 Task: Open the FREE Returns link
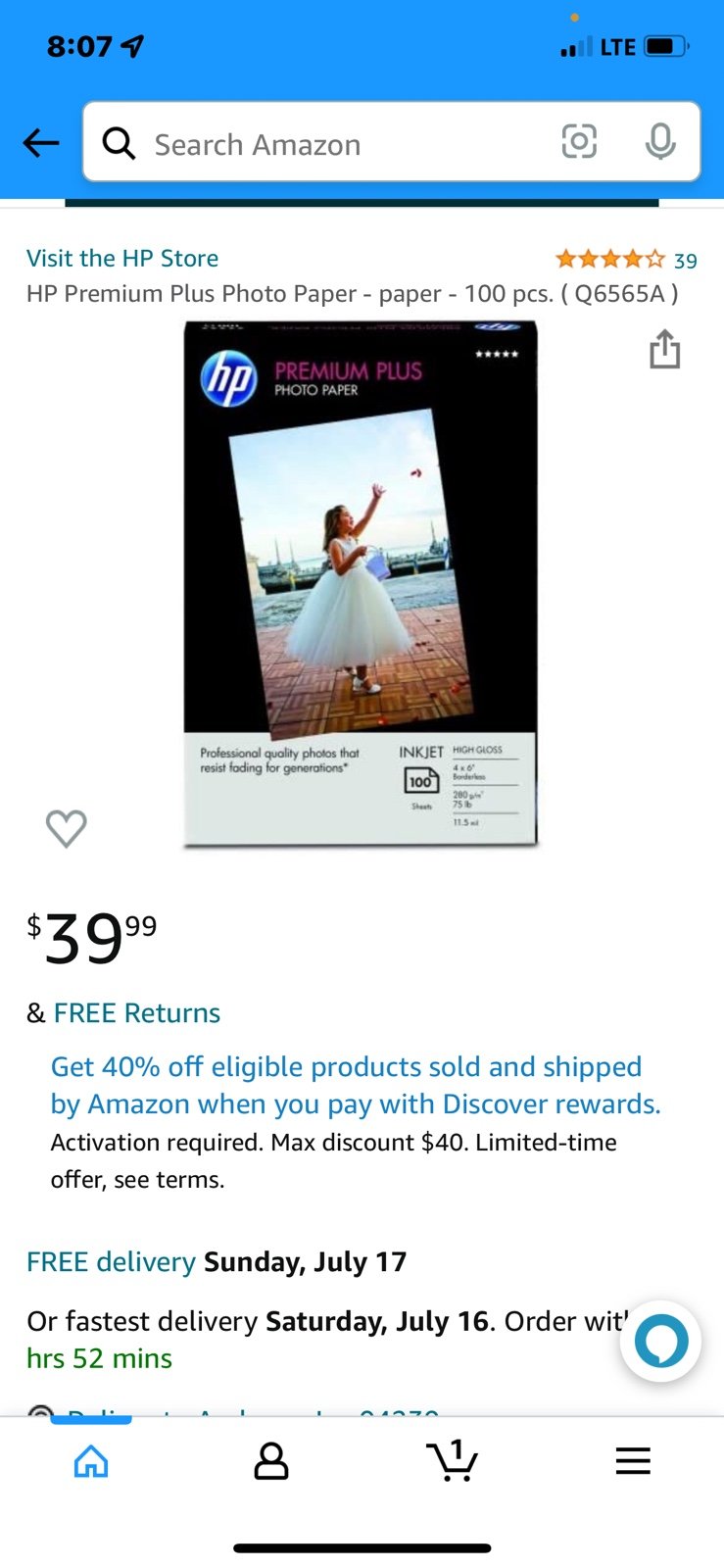click(x=137, y=1012)
